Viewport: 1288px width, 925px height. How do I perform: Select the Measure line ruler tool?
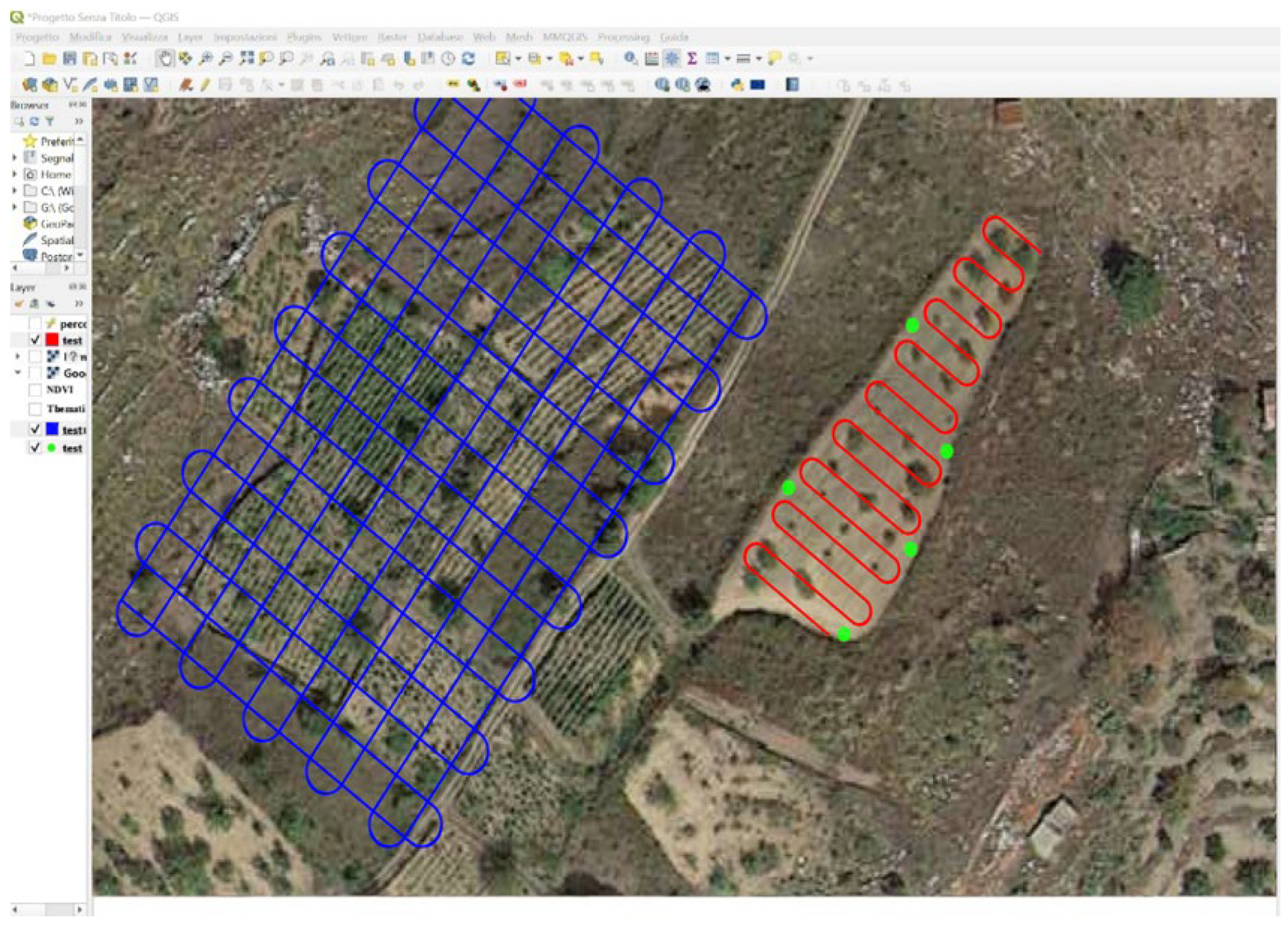[x=743, y=59]
